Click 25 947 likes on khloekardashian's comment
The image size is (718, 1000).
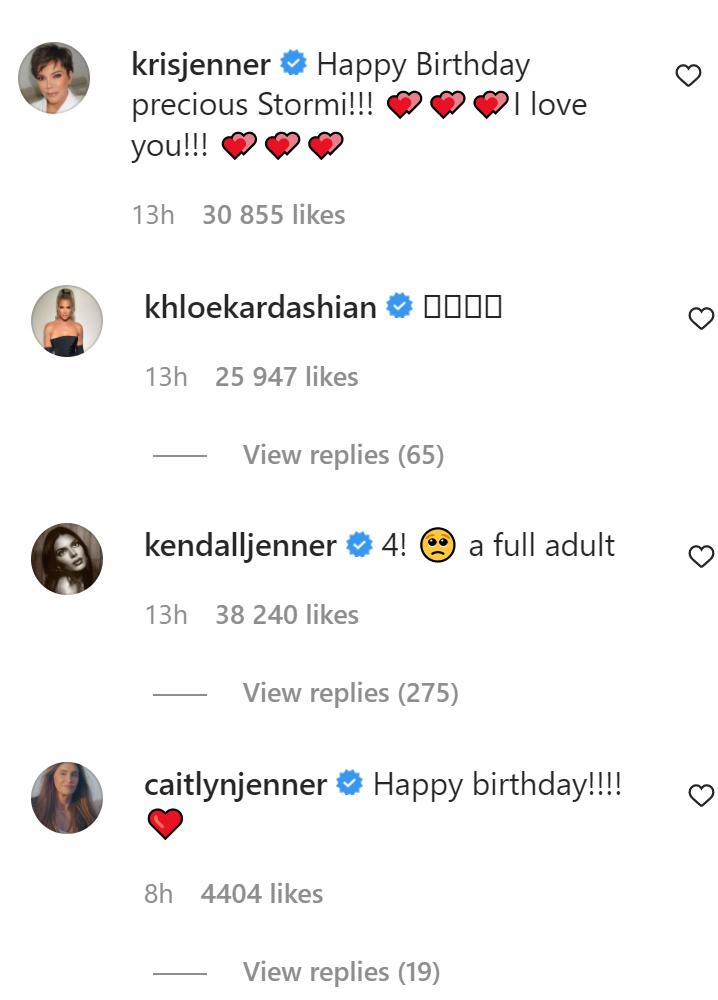tap(288, 376)
